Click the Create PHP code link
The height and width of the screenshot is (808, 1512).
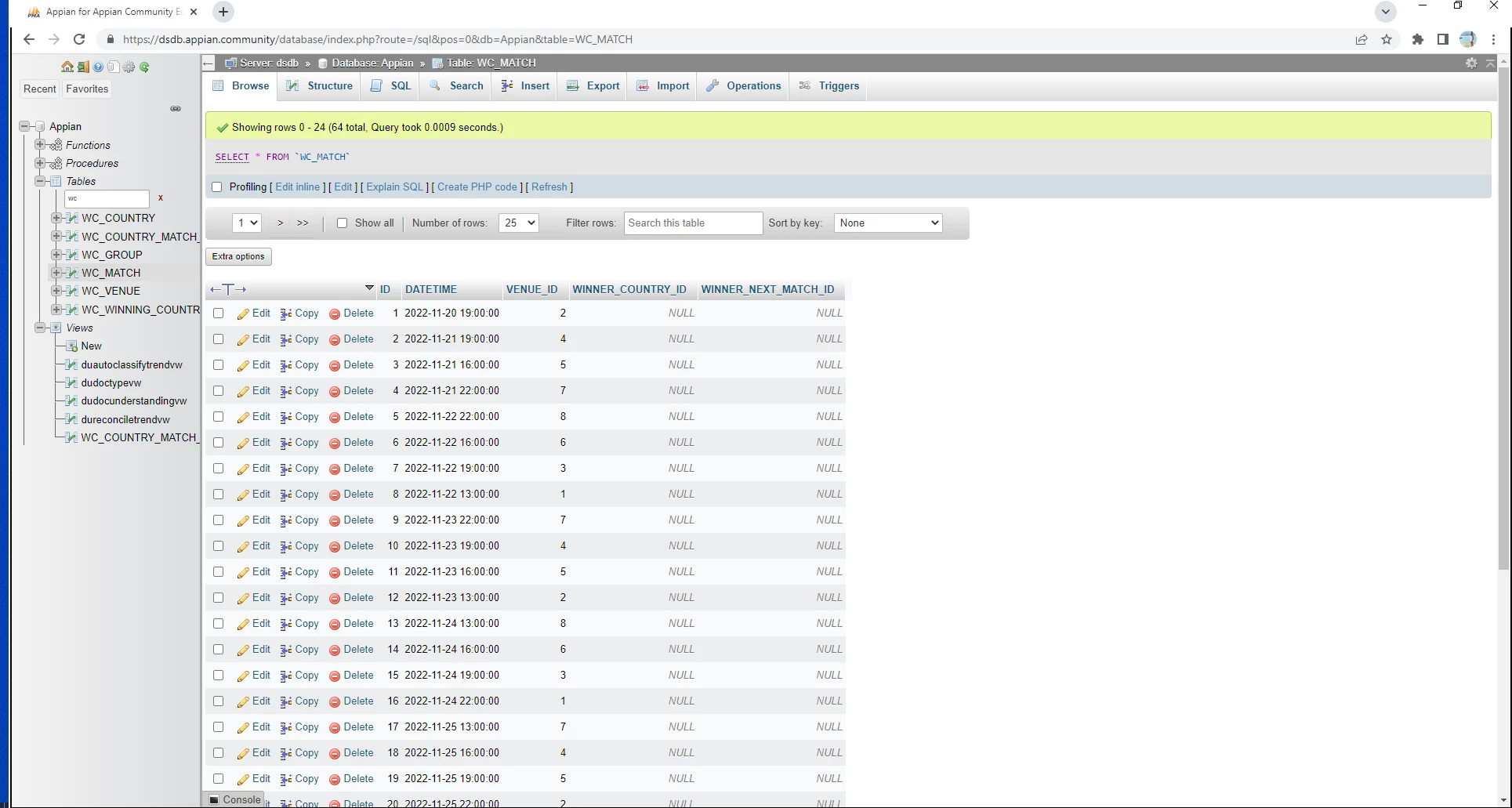coord(477,187)
